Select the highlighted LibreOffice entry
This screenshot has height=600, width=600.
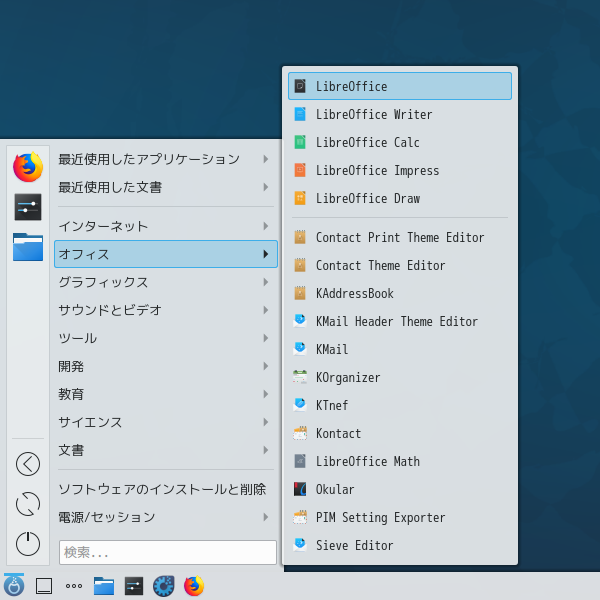[x=400, y=86]
